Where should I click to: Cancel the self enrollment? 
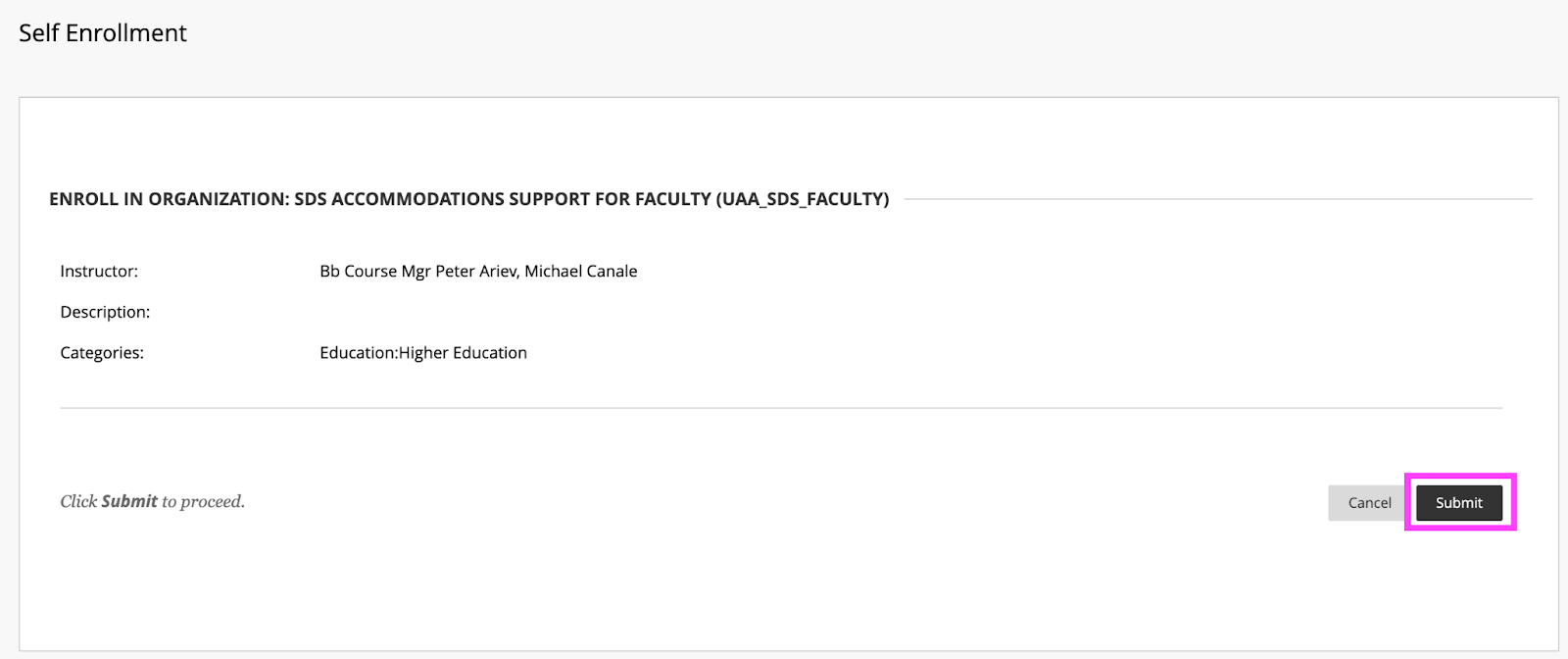pos(1369,503)
